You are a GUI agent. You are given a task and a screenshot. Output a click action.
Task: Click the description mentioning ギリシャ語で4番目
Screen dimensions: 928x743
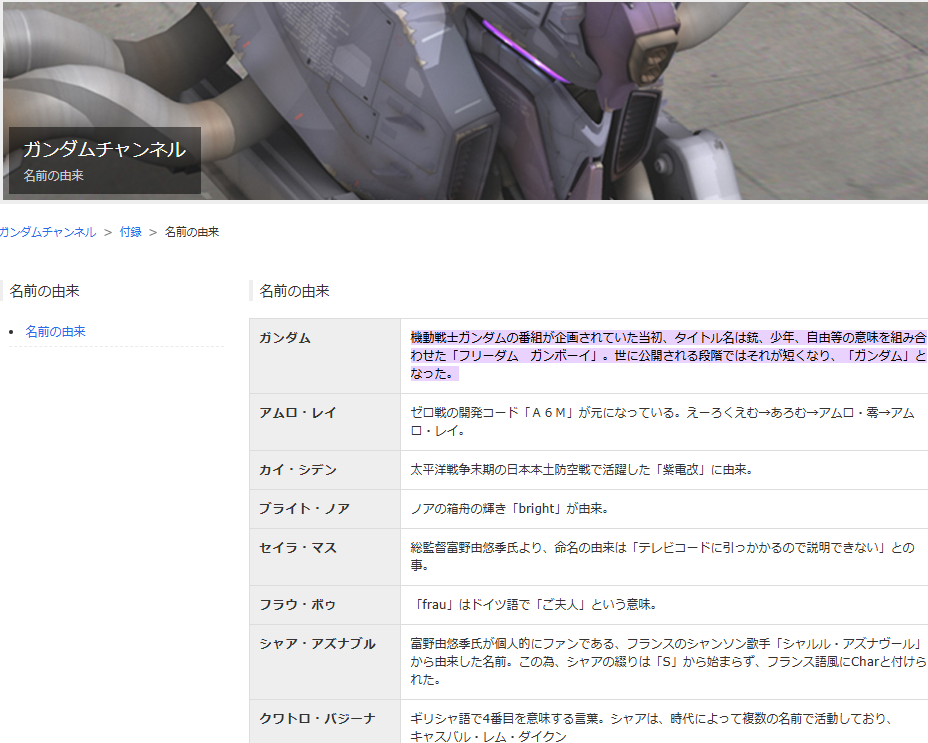(651, 728)
